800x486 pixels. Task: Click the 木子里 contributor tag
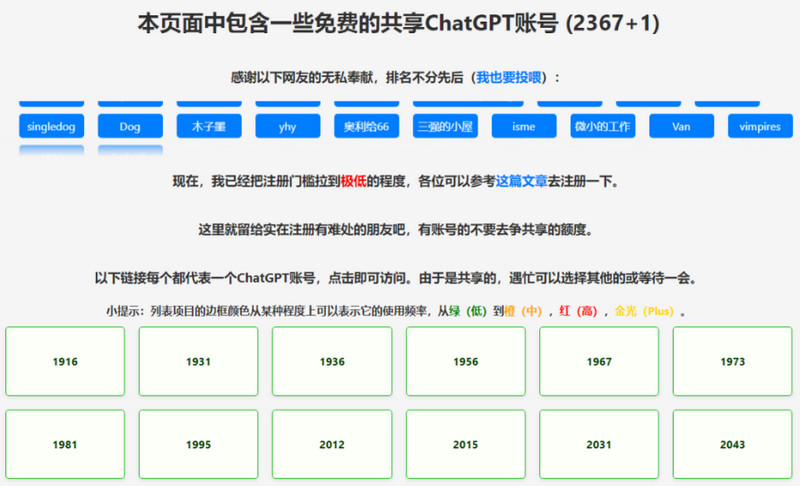pos(209,126)
